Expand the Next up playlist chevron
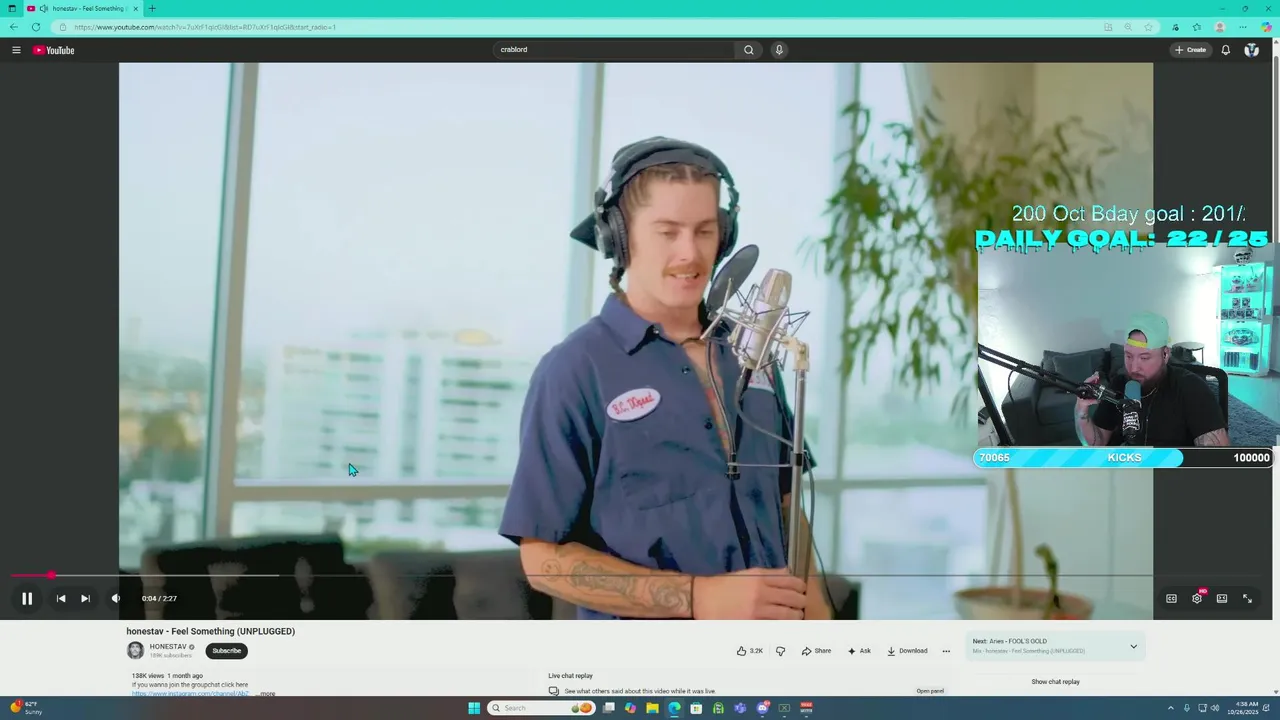 [1133, 647]
